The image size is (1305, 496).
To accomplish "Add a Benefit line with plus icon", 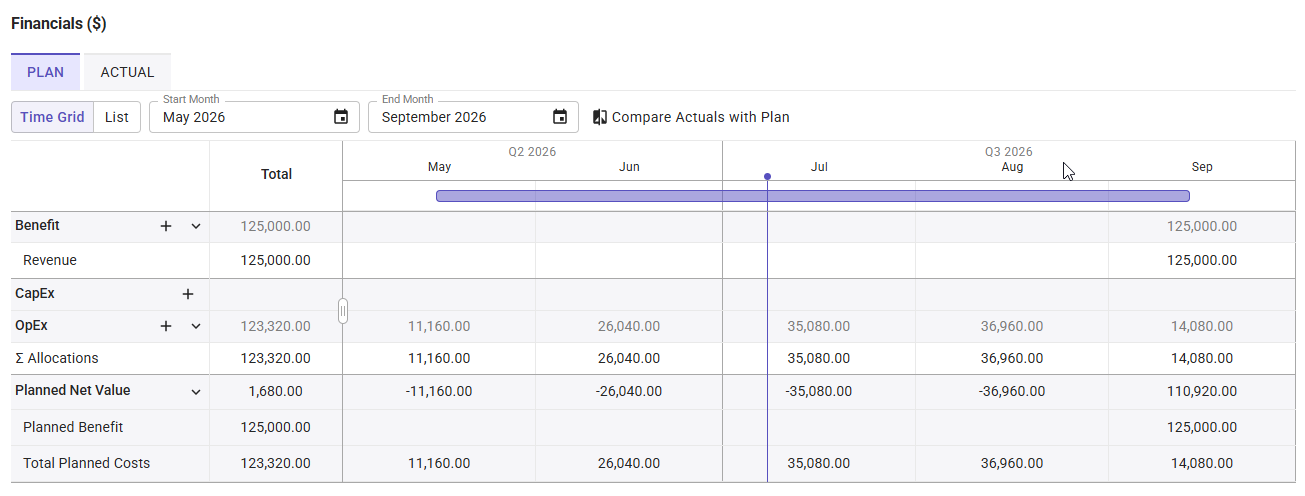I will (x=166, y=226).
